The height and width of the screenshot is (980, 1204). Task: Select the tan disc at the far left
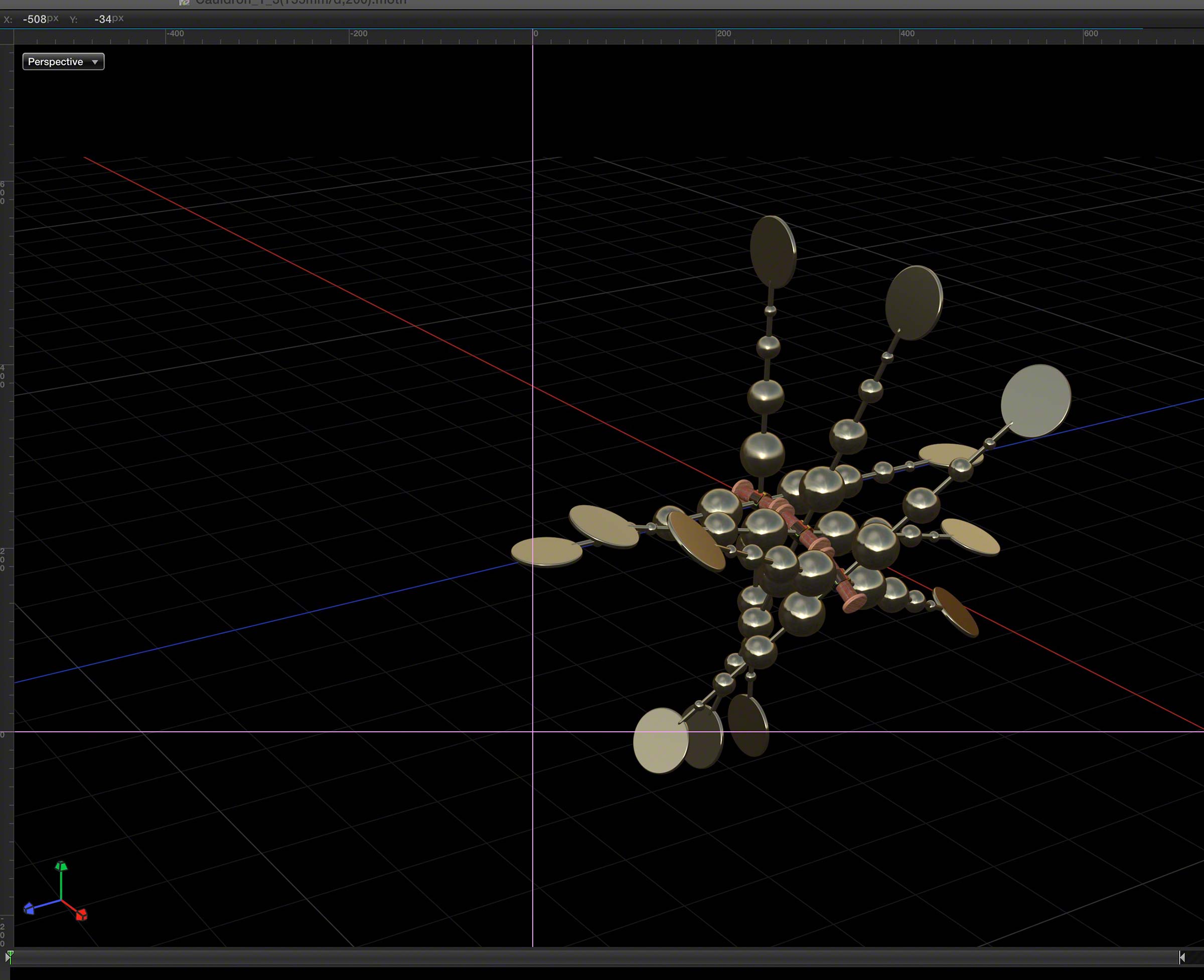coord(547,552)
